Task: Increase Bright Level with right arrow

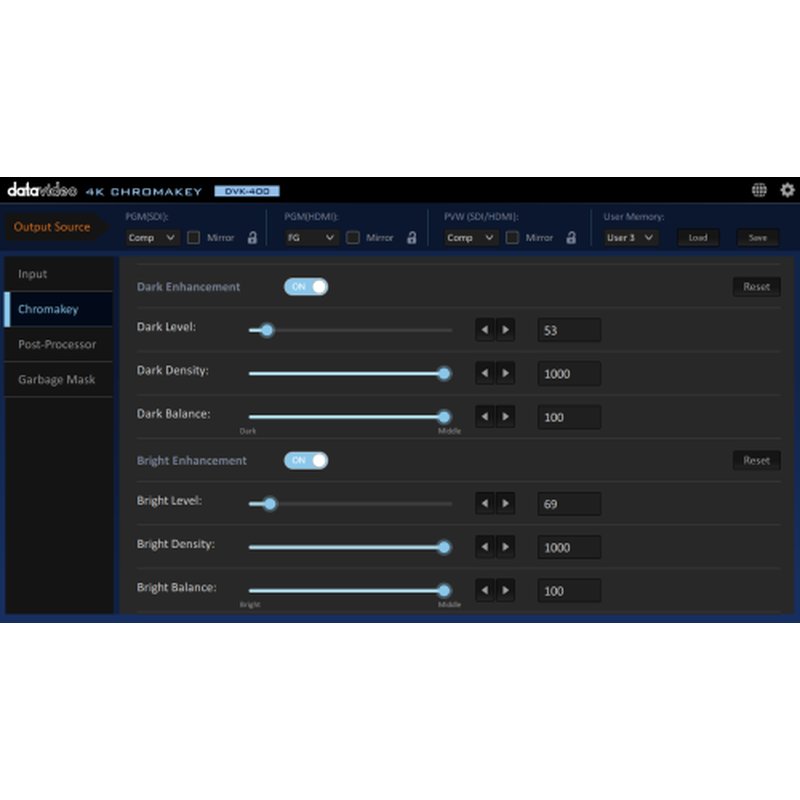Action: click(505, 504)
